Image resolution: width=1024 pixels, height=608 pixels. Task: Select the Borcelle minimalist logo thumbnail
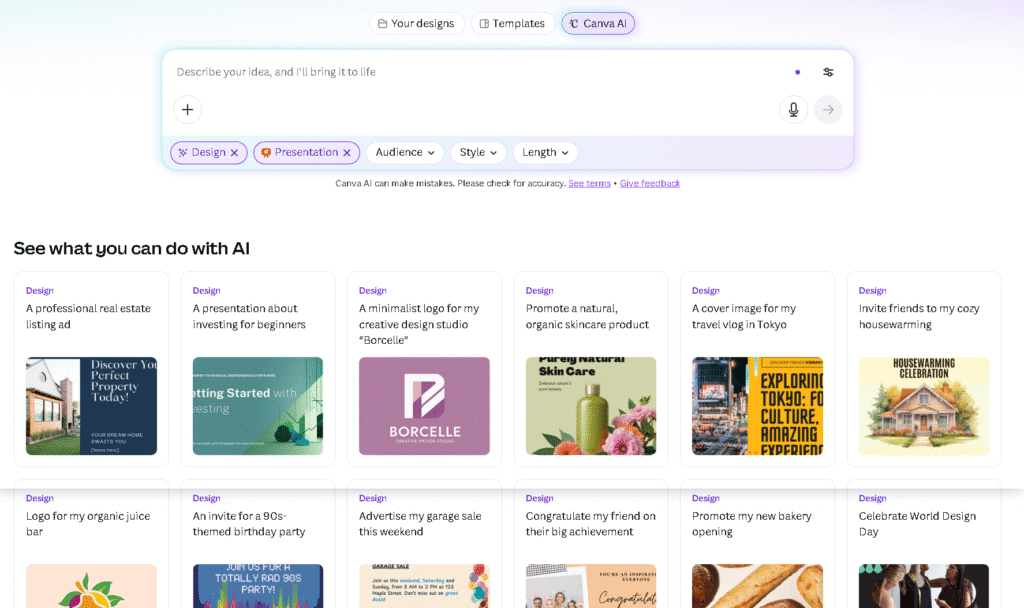tap(424, 406)
